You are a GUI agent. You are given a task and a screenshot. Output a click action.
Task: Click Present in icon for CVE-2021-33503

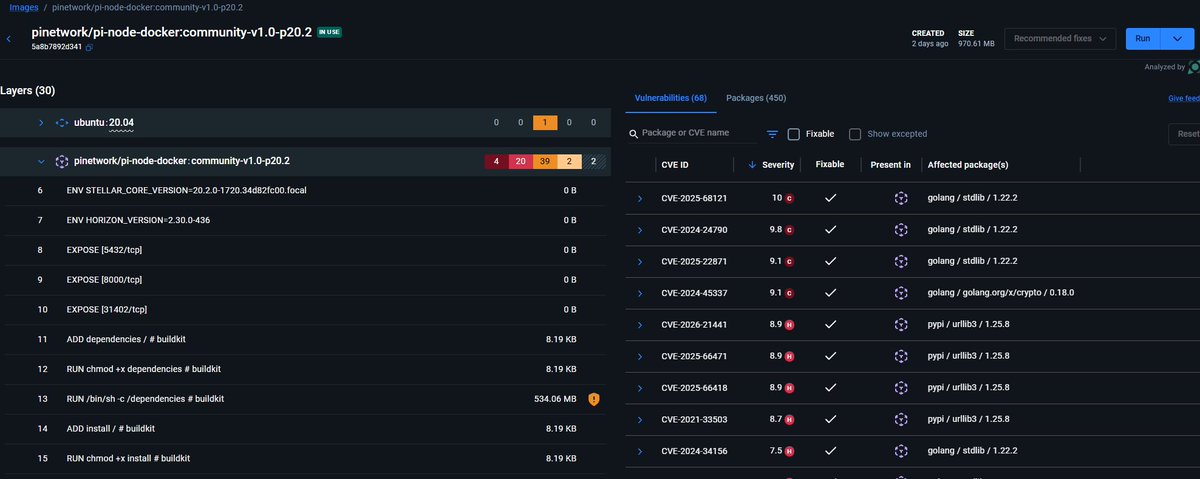900,419
